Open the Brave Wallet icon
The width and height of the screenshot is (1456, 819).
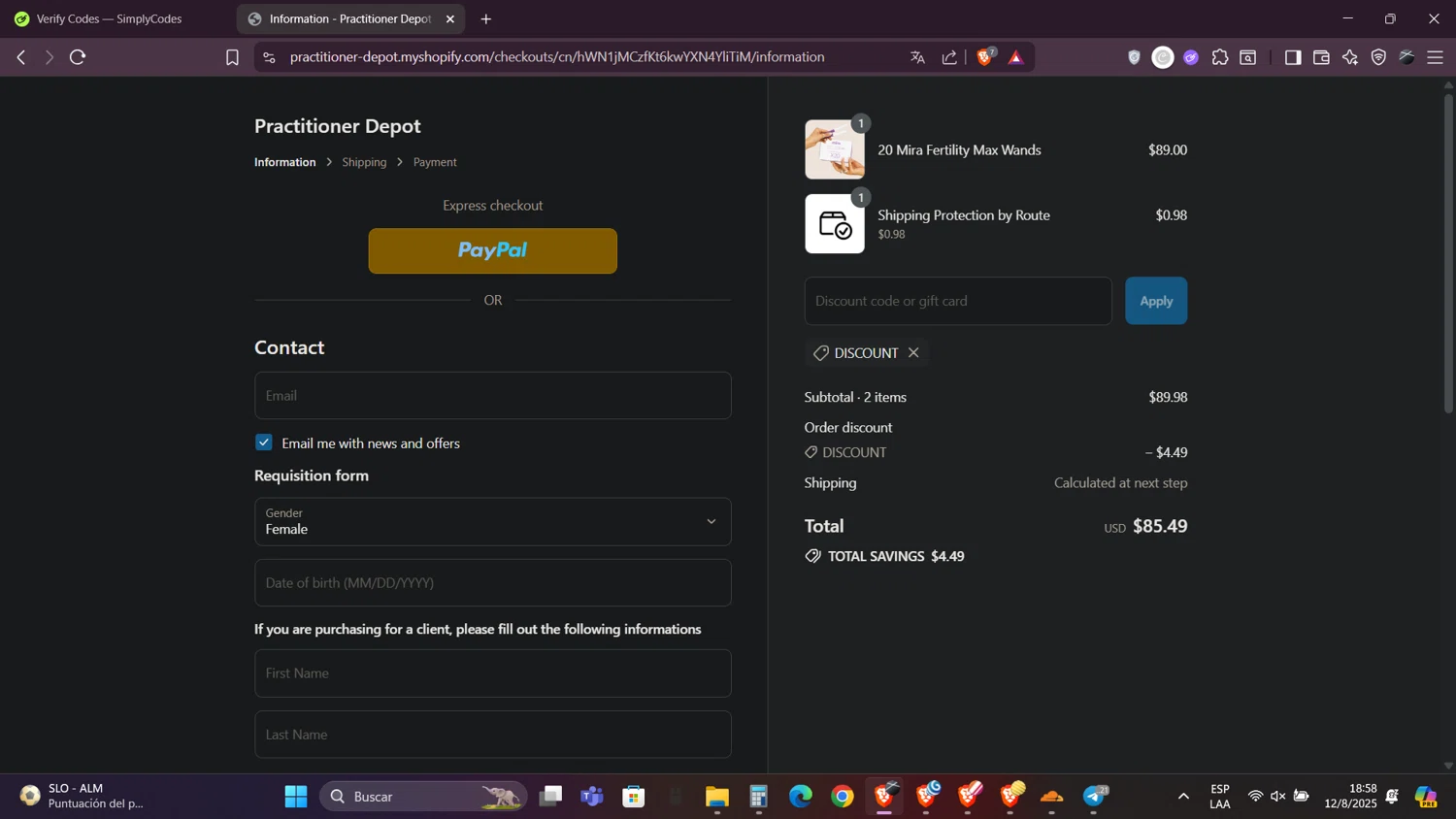tap(1321, 57)
